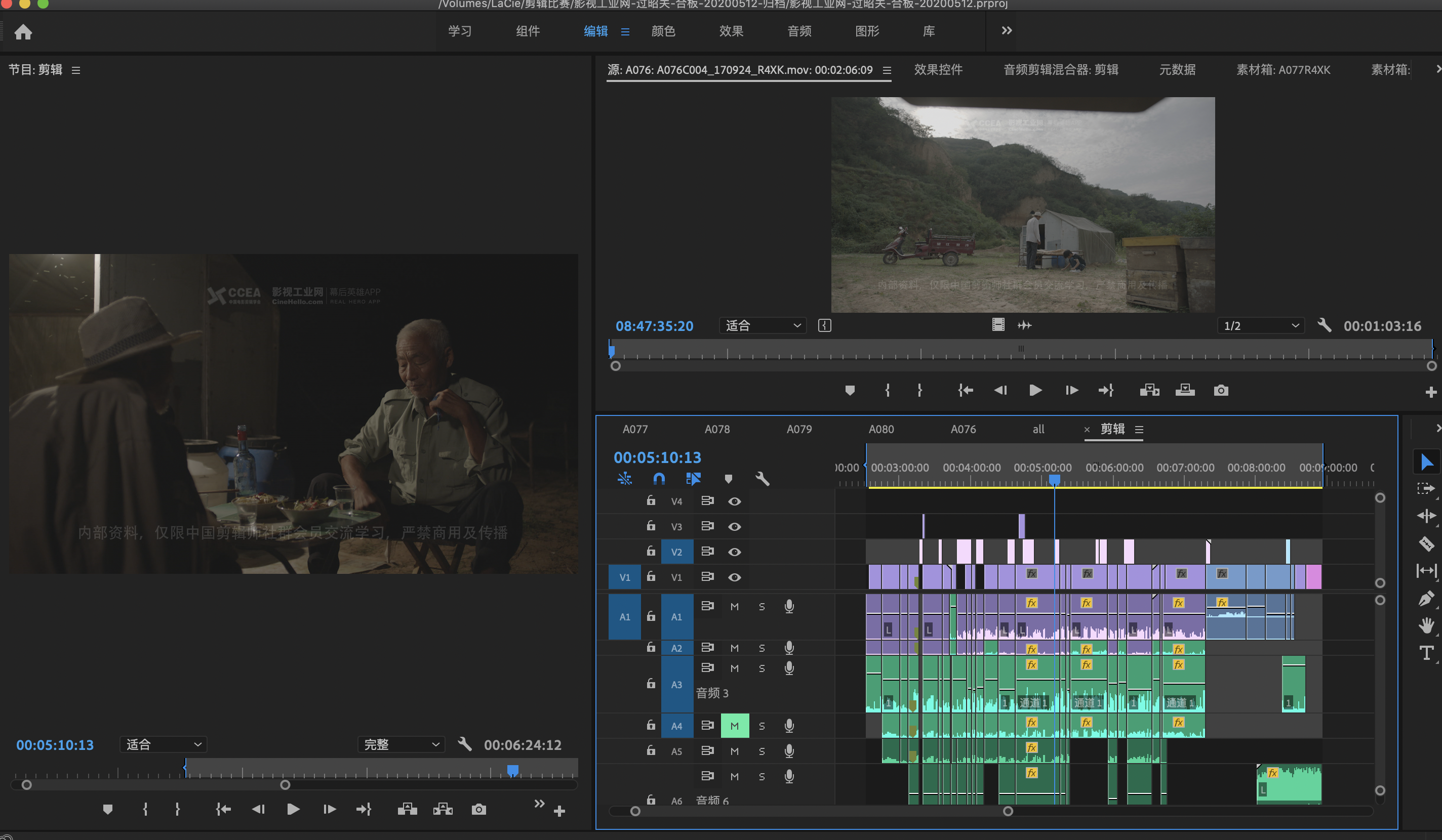
Task: Open the A080 sequence tab
Action: (880, 429)
